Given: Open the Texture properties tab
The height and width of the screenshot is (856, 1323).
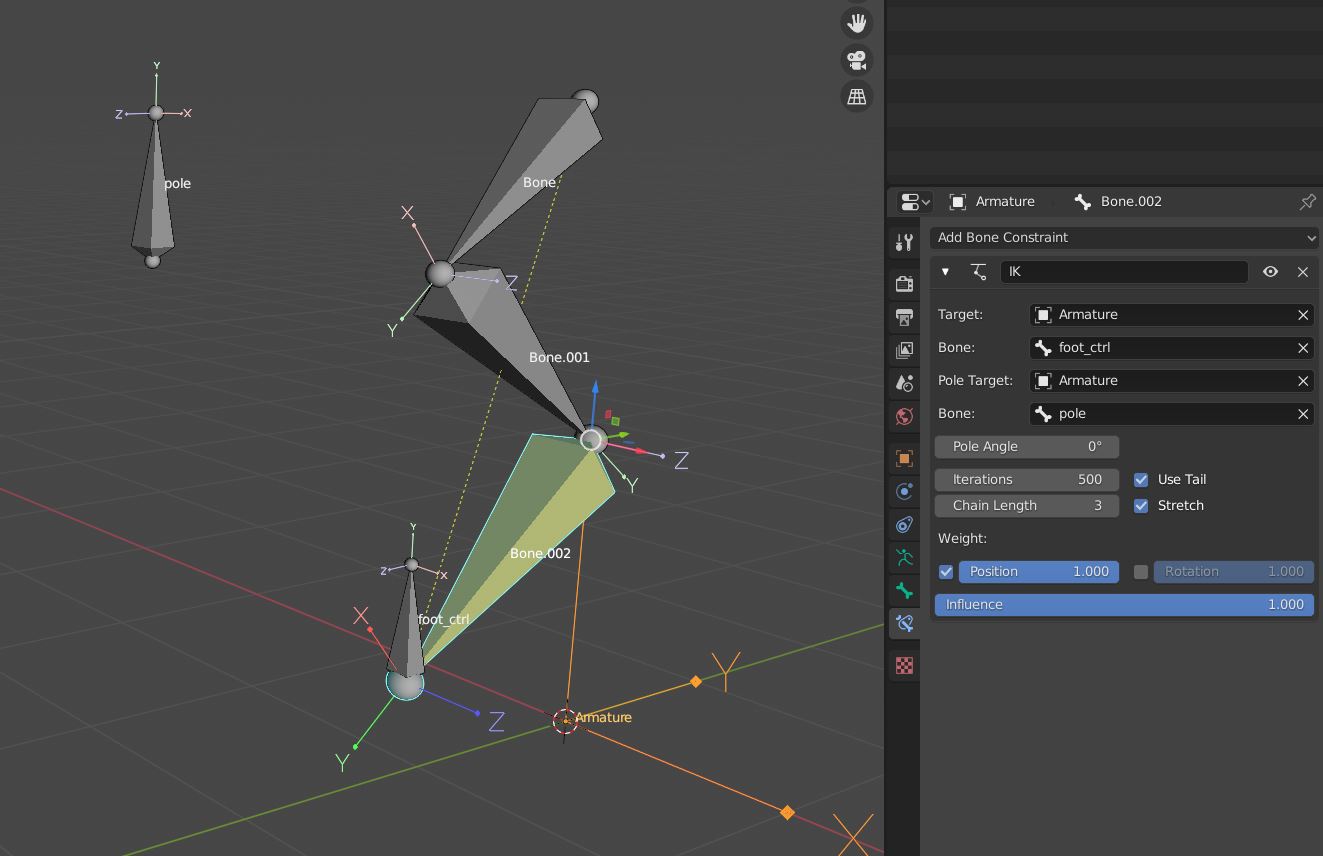Looking at the screenshot, I should click(x=904, y=665).
